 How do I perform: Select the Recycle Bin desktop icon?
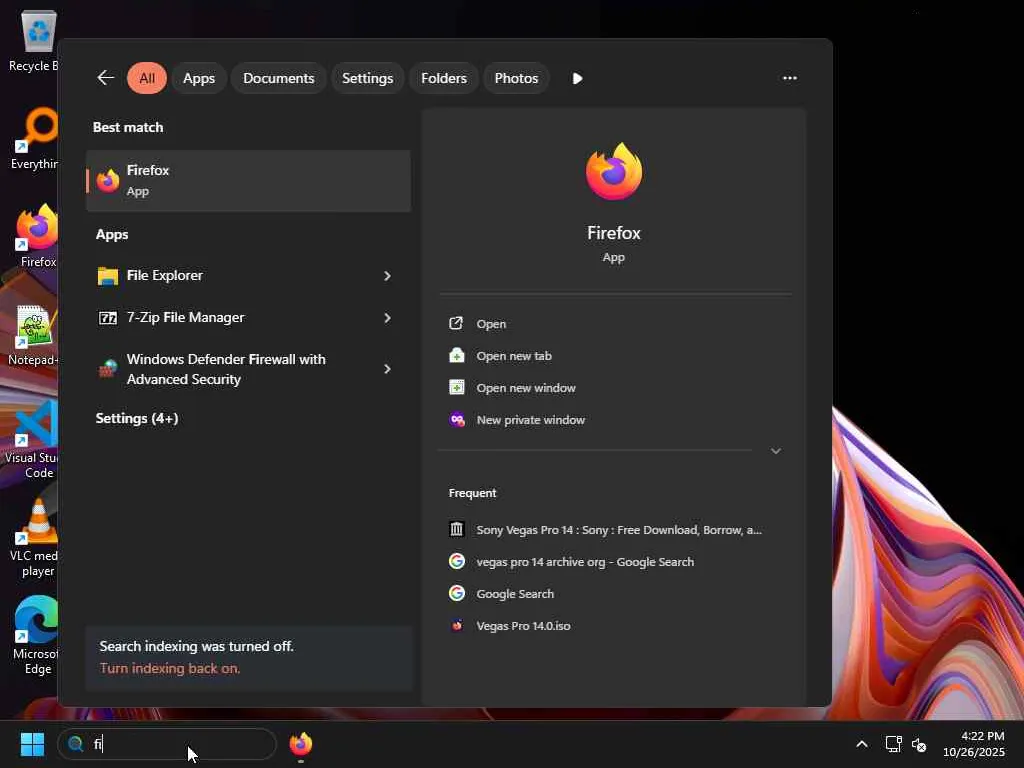coord(34,40)
